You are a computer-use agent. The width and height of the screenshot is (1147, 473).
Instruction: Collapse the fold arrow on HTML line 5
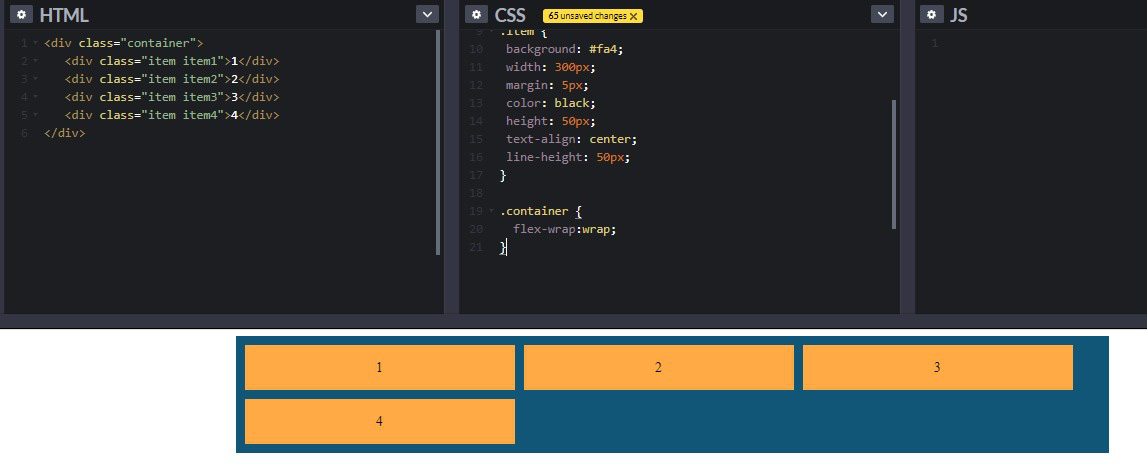[35, 115]
